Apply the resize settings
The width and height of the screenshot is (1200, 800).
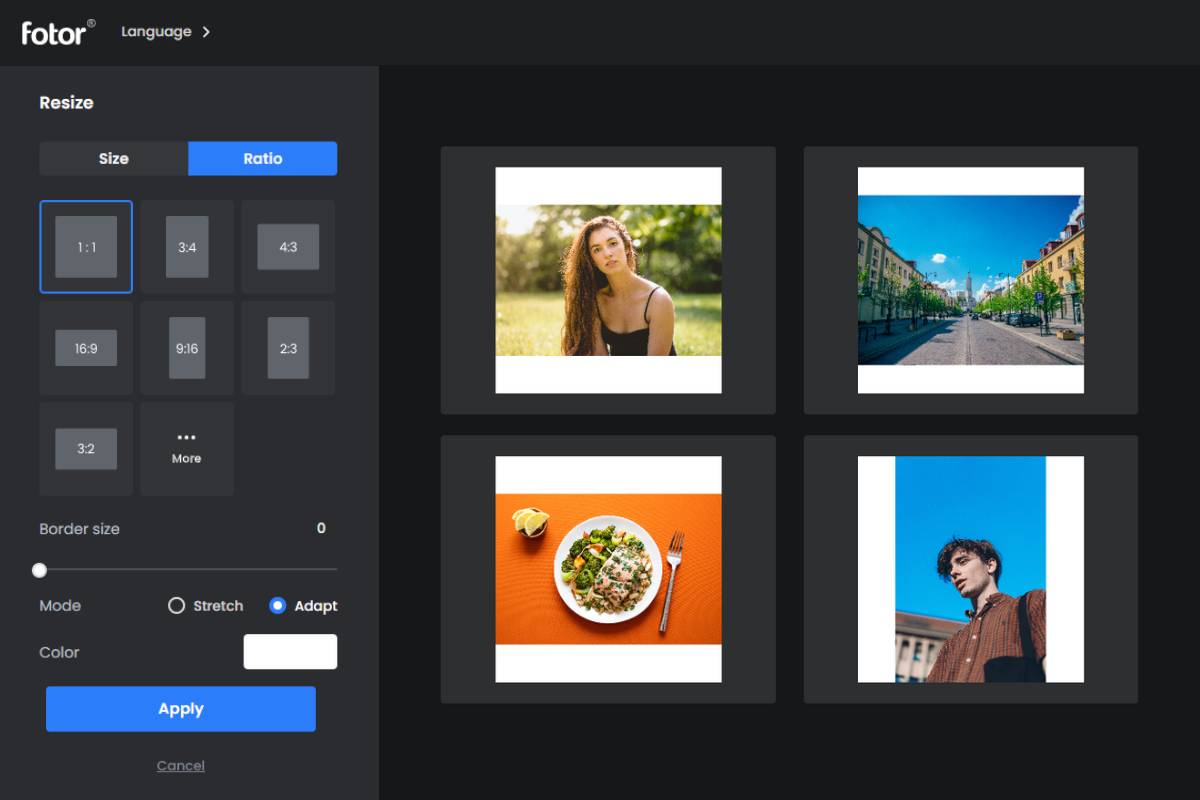tap(181, 708)
